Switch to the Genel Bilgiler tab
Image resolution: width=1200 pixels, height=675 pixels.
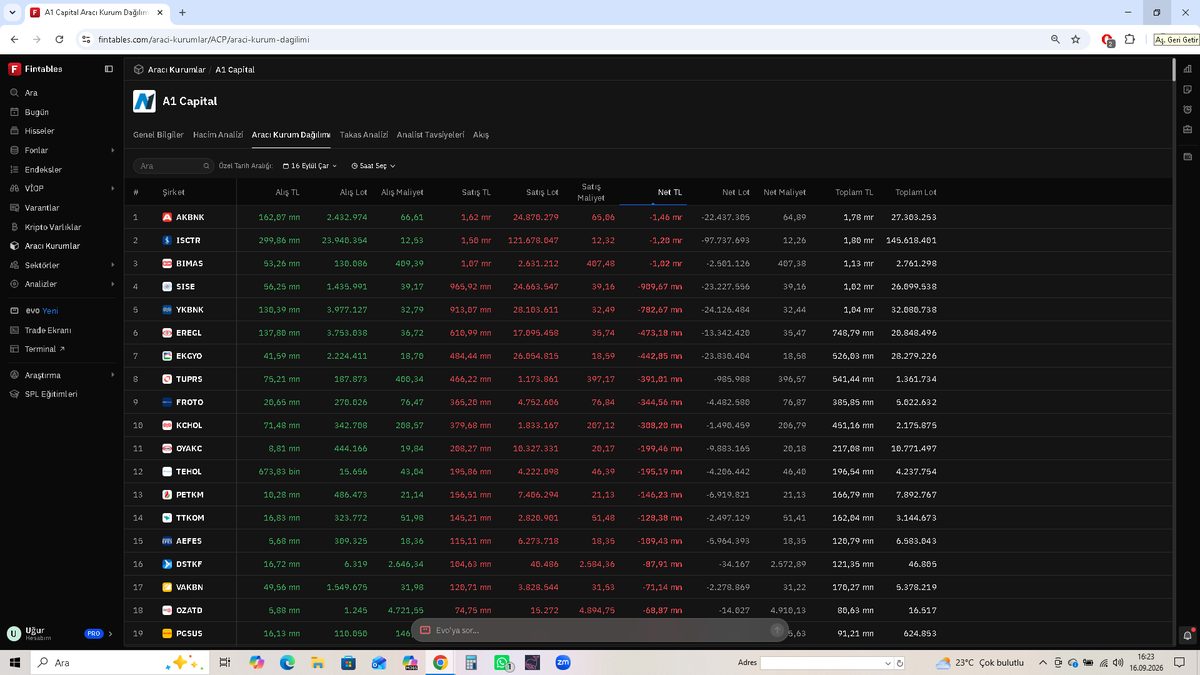point(158,134)
